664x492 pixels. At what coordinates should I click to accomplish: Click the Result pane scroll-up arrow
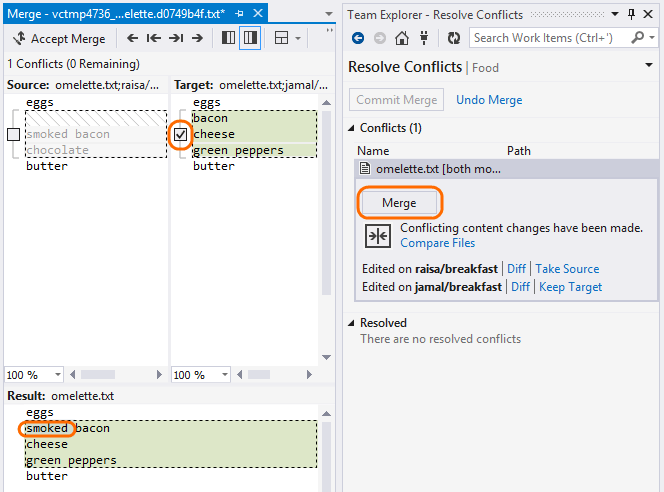tap(326, 414)
